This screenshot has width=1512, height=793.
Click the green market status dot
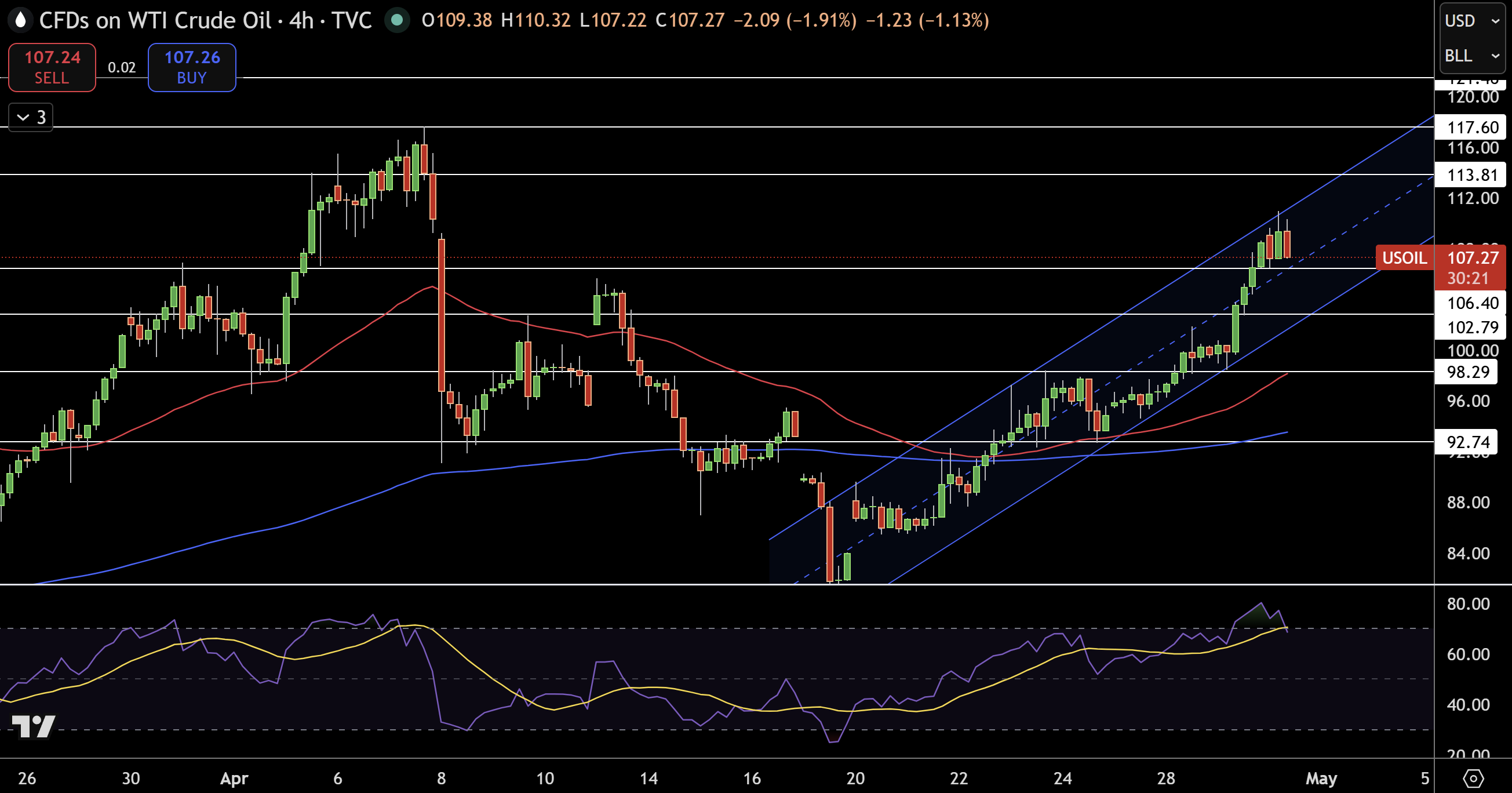pyautogui.click(x=397, y=20)
